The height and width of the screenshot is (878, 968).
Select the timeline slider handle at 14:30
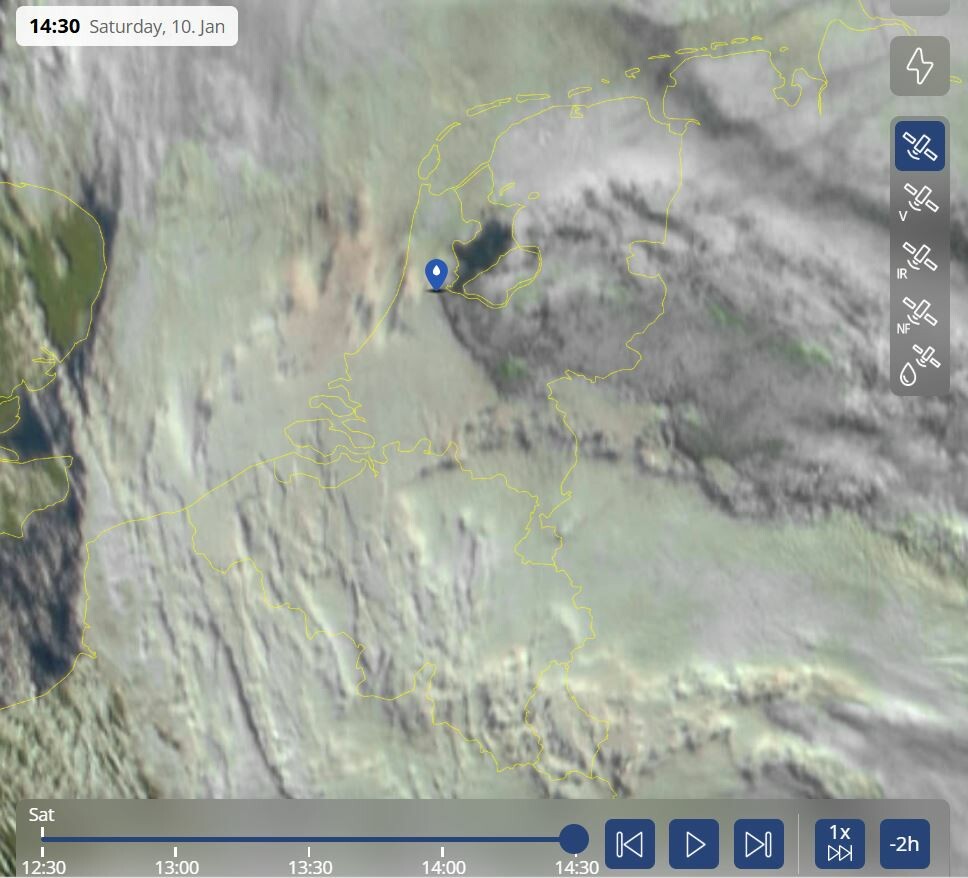click(574, 840)
